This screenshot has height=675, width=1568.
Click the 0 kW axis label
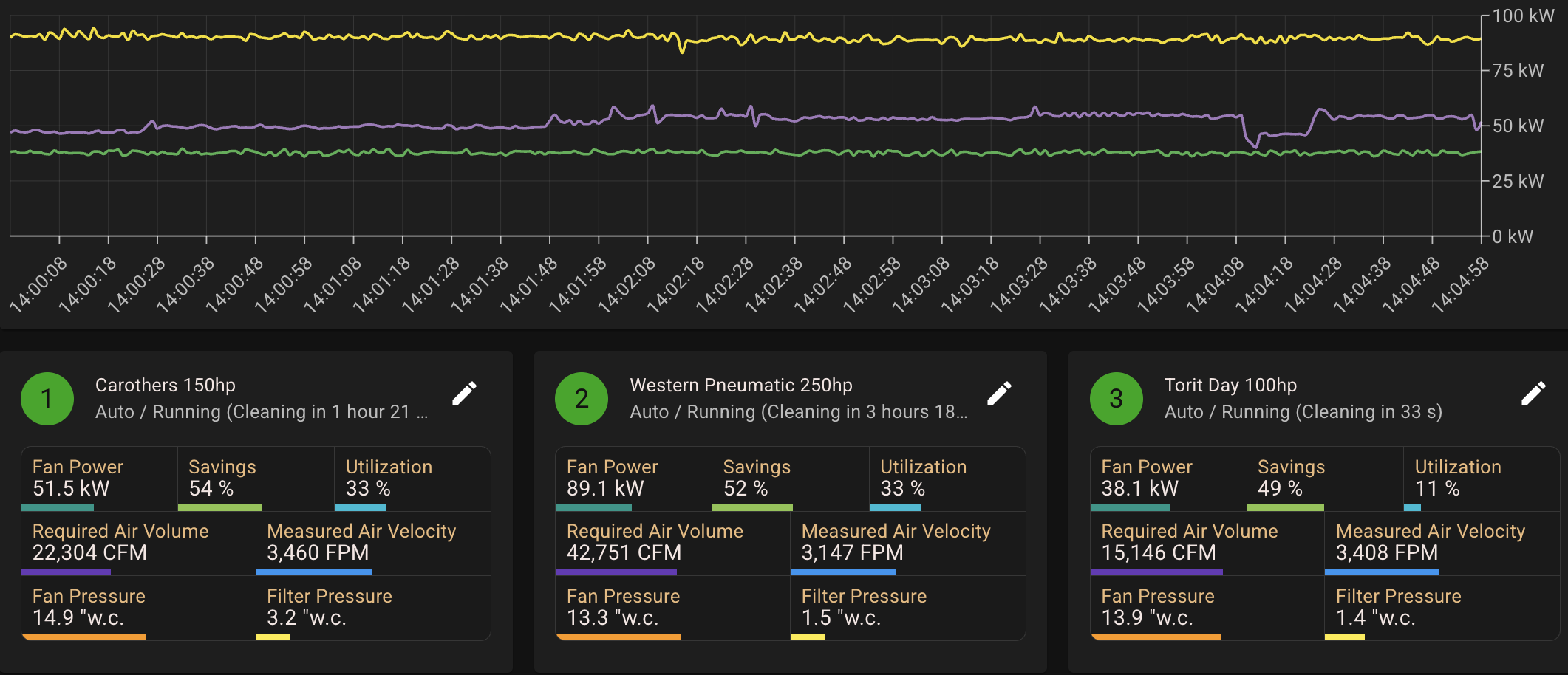1513,236
